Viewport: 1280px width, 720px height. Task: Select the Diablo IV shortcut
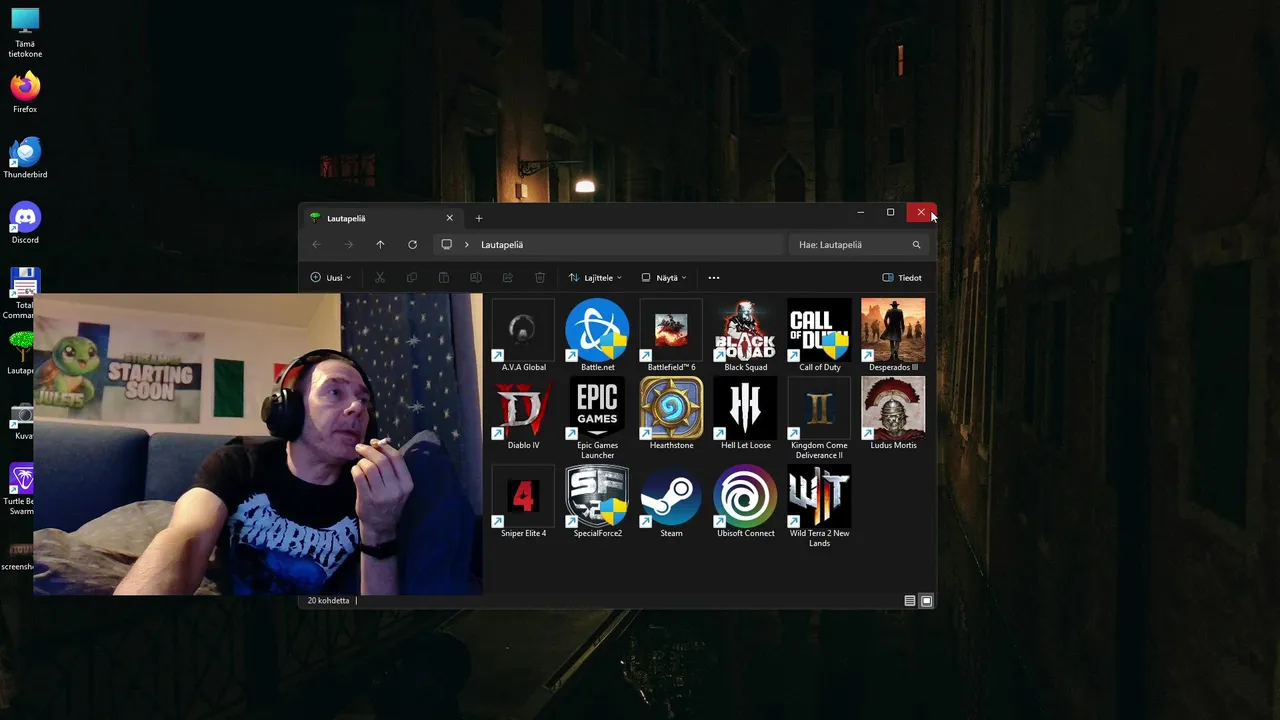click(x=523, y=413)
